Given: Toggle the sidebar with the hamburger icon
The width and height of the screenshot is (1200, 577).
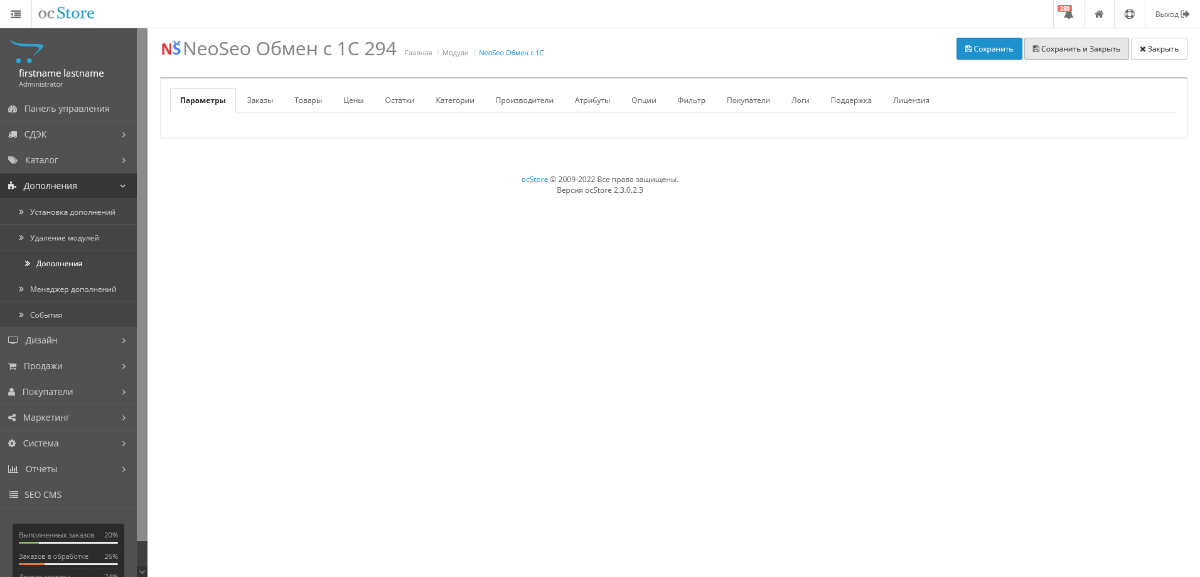Looking at the screenshot, I should tap(15, 14).
